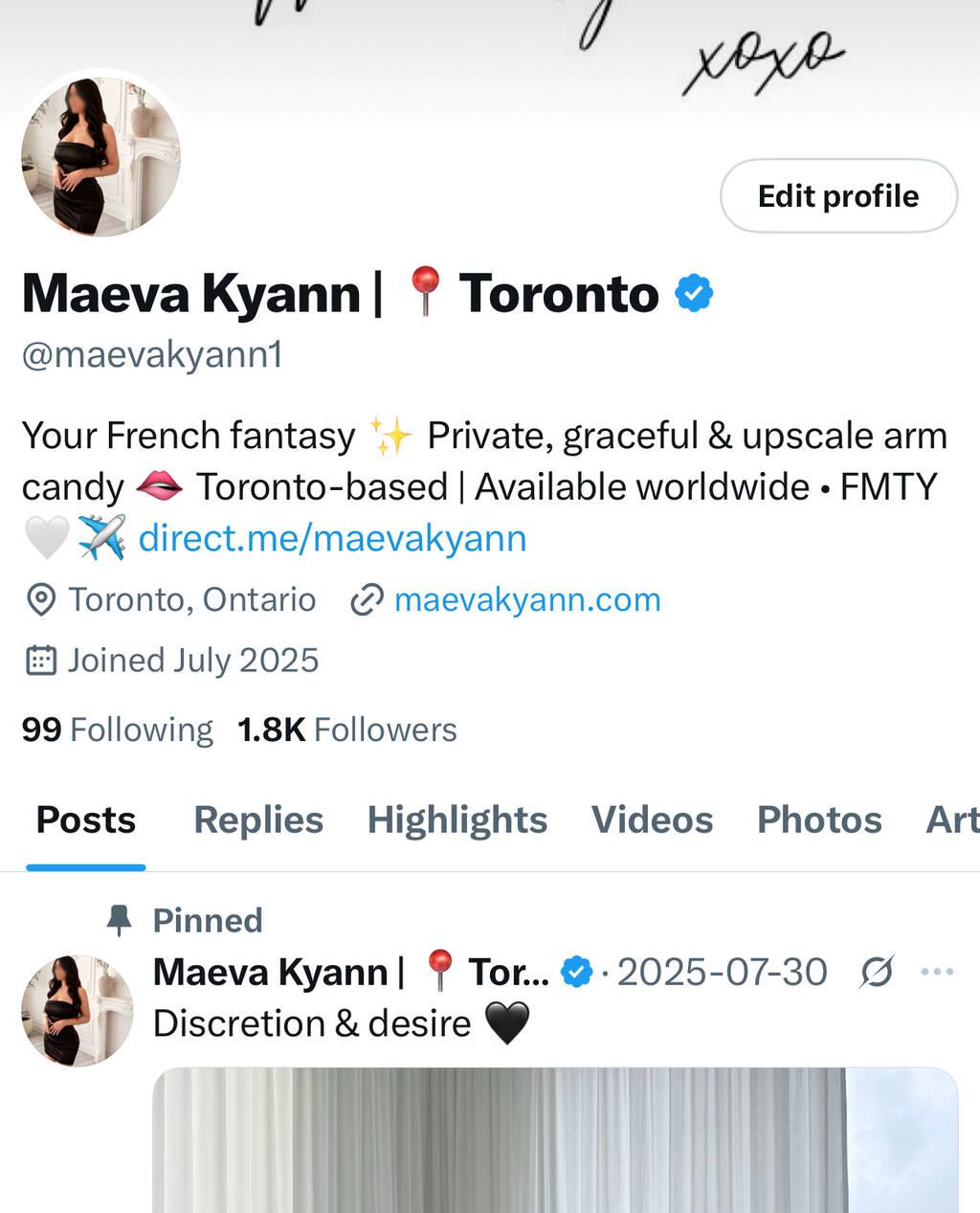980x1213 pixels.
Task: Switch to the Replies tab
Action: click(x=258, y=820)
